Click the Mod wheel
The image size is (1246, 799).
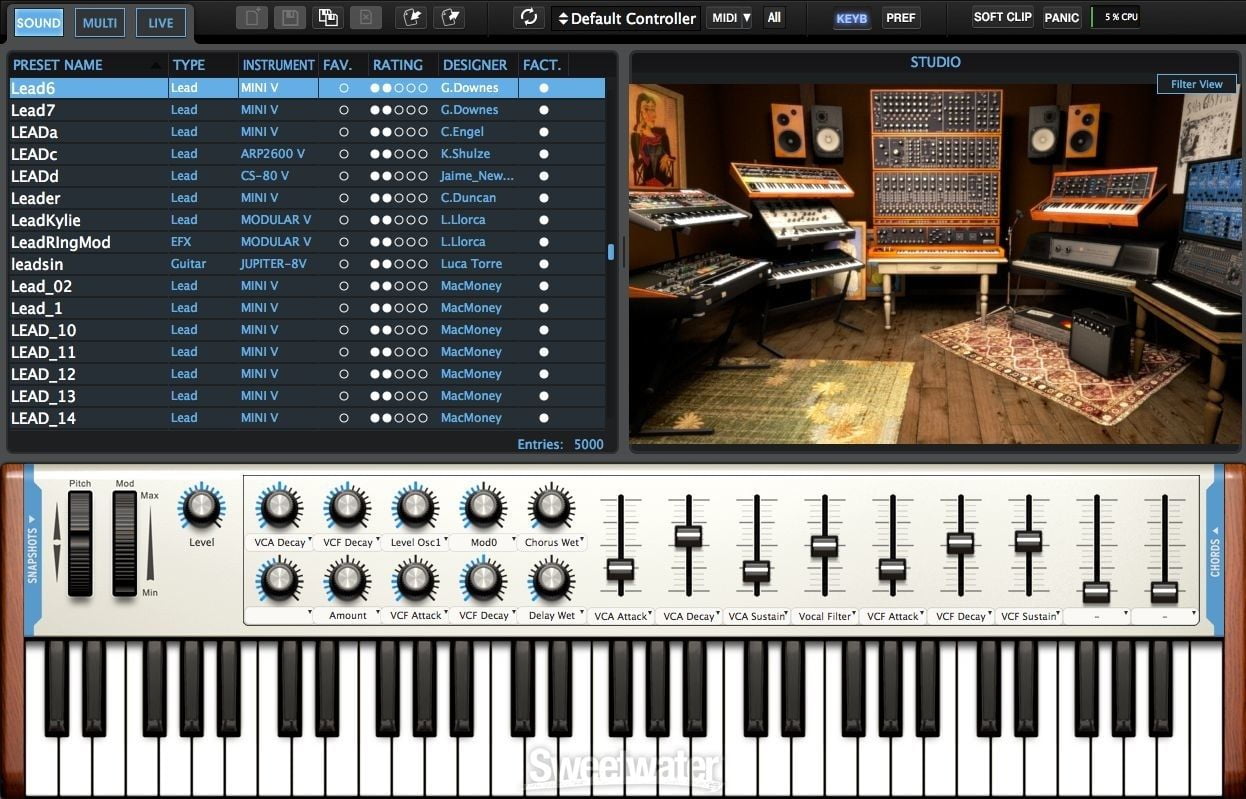pyautogui.click(x=125, y=543)
